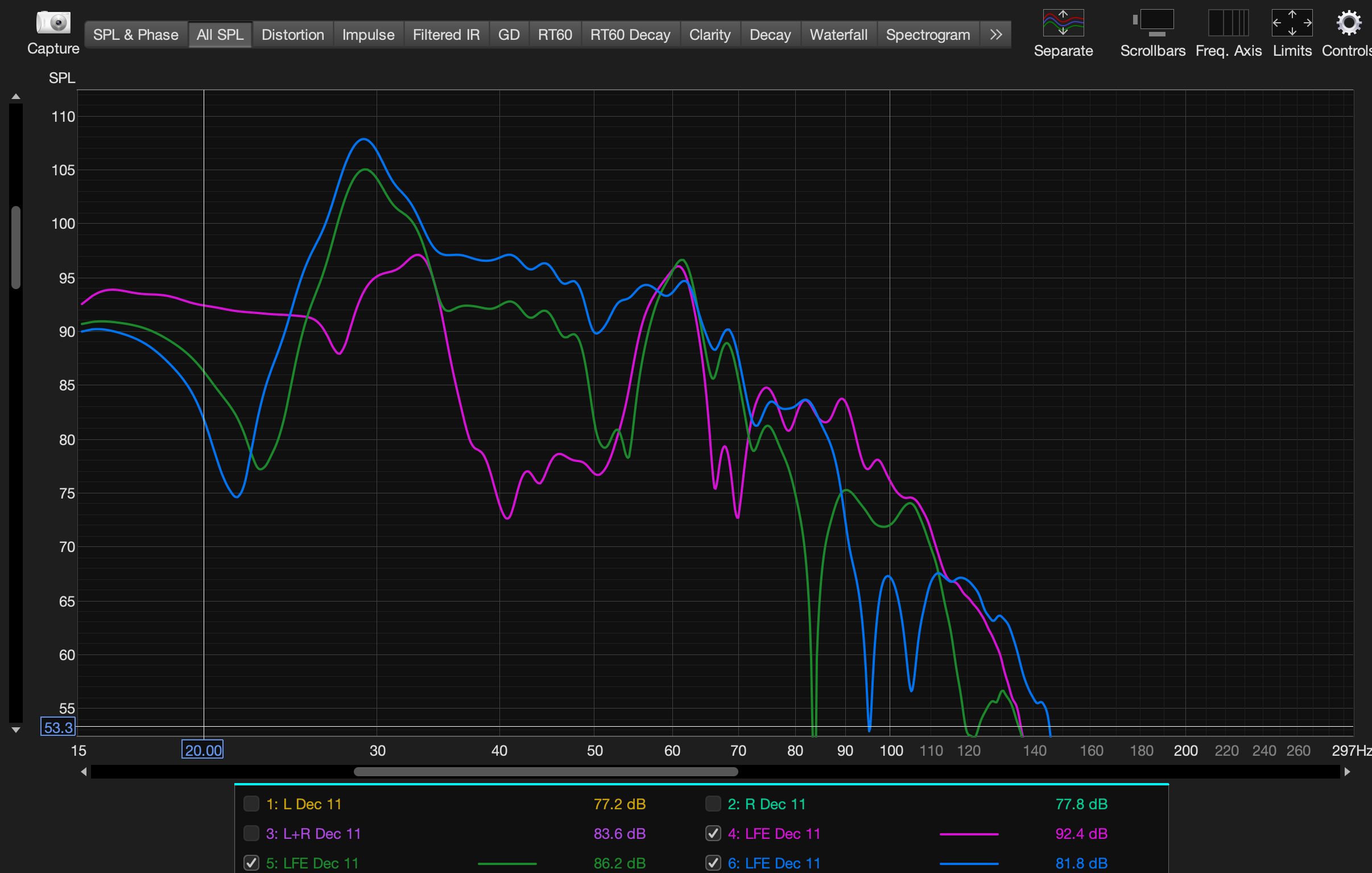Screen dimensions: 1372x873
Task: Click the horizontal scrollbar left arrow
Action: 84,772
